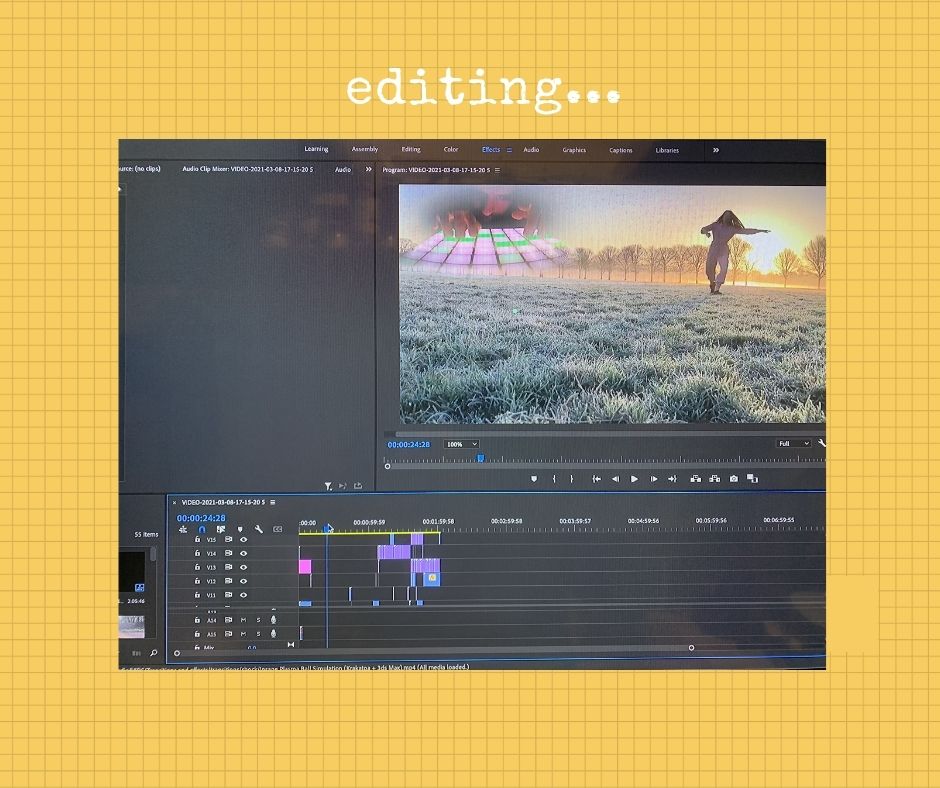The height and width of the screenshot is (788, 940).
Task: Switch to the Graphics workspace tab
Action: pos(574,150)
